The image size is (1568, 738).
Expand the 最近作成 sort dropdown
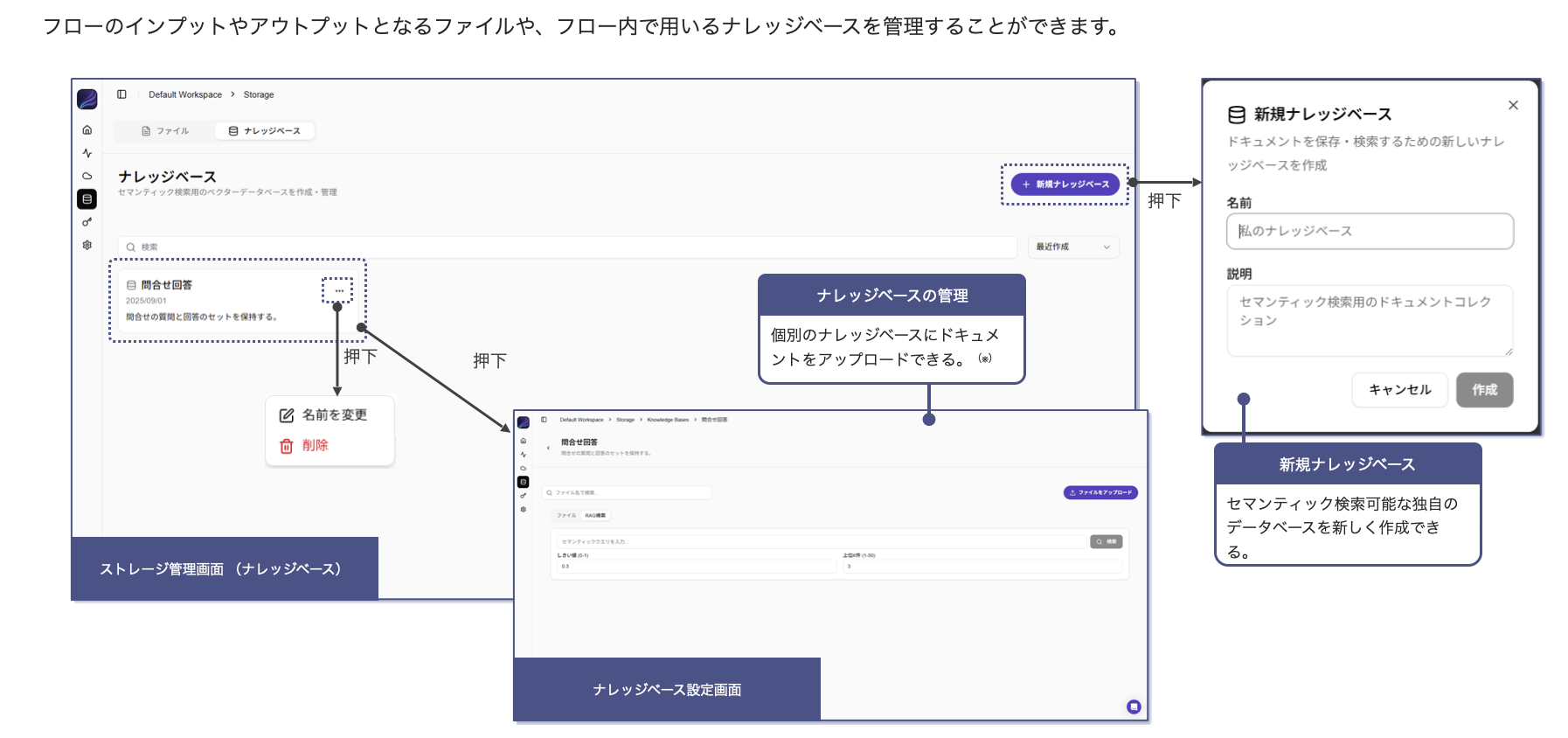tap(1073, 247)
